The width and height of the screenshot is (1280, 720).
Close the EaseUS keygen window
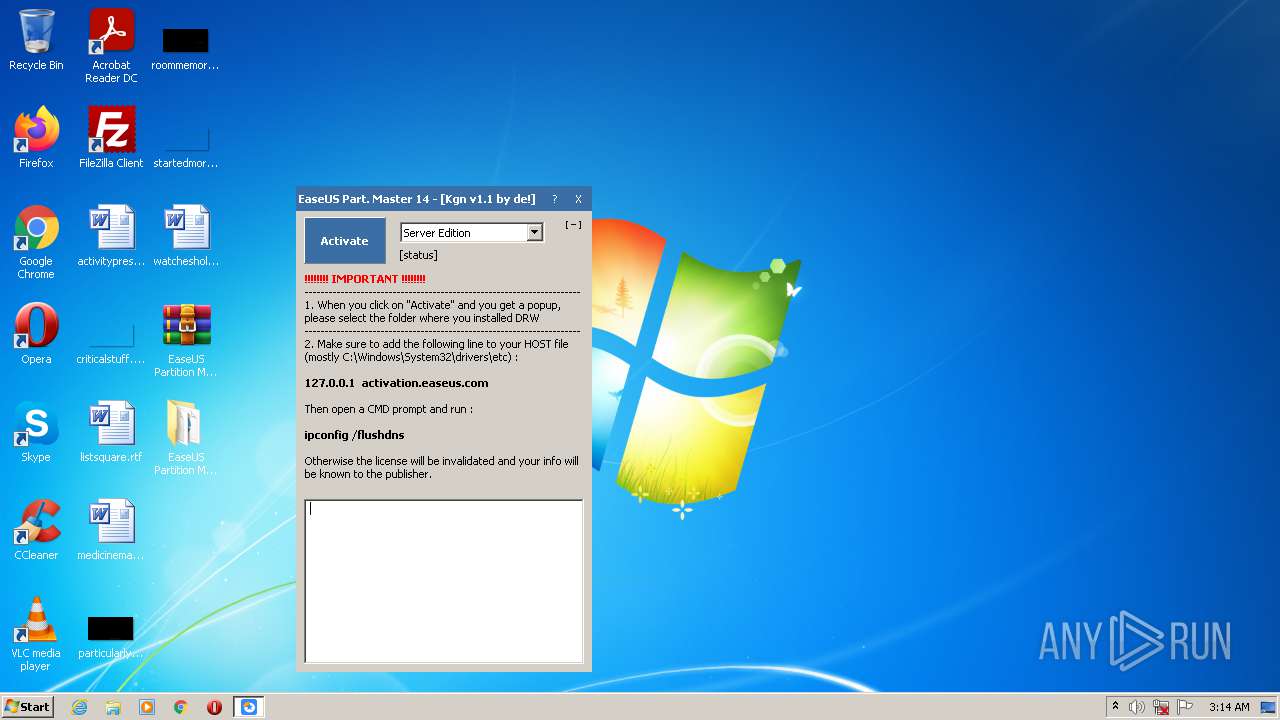[578, 199]
